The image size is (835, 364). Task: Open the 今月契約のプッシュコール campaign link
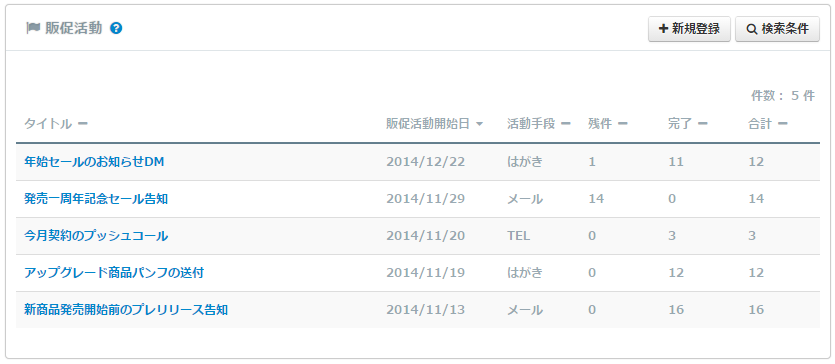pyautogui.click(x=96, y=236)
